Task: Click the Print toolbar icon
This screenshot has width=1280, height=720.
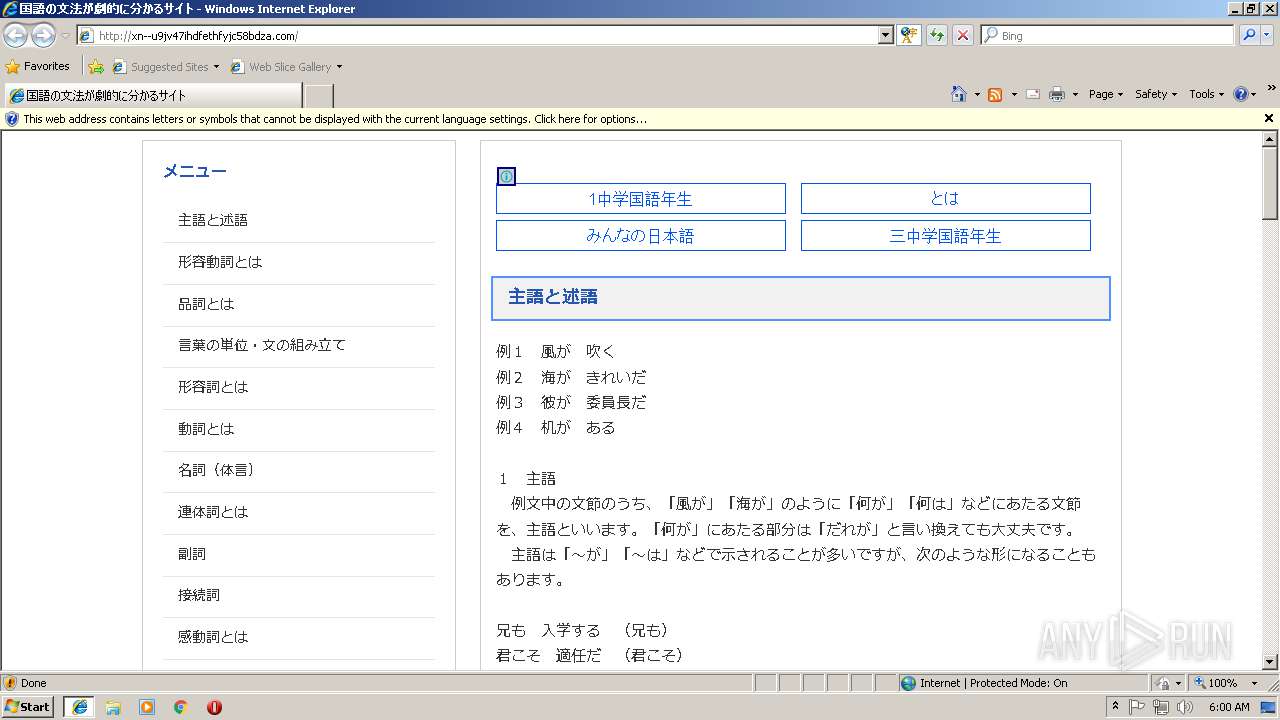Action: pyautogui.click(x=1057, y=94)
